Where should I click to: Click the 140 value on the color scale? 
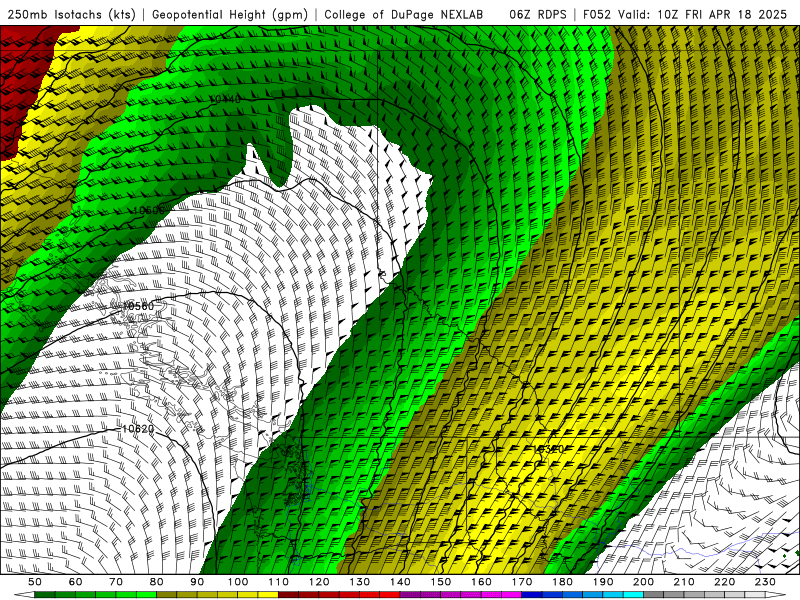coord(400,582)
